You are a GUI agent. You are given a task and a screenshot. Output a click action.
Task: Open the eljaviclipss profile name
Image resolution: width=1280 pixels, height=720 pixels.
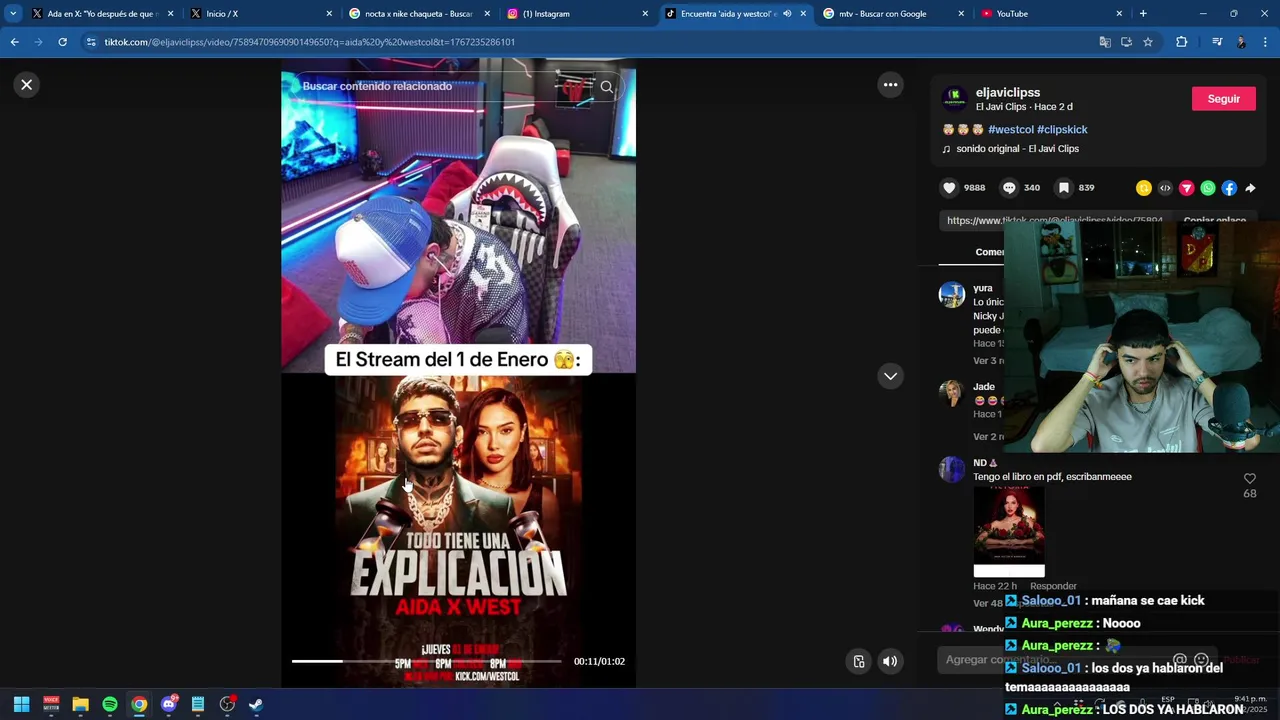tap(1008, 92)
